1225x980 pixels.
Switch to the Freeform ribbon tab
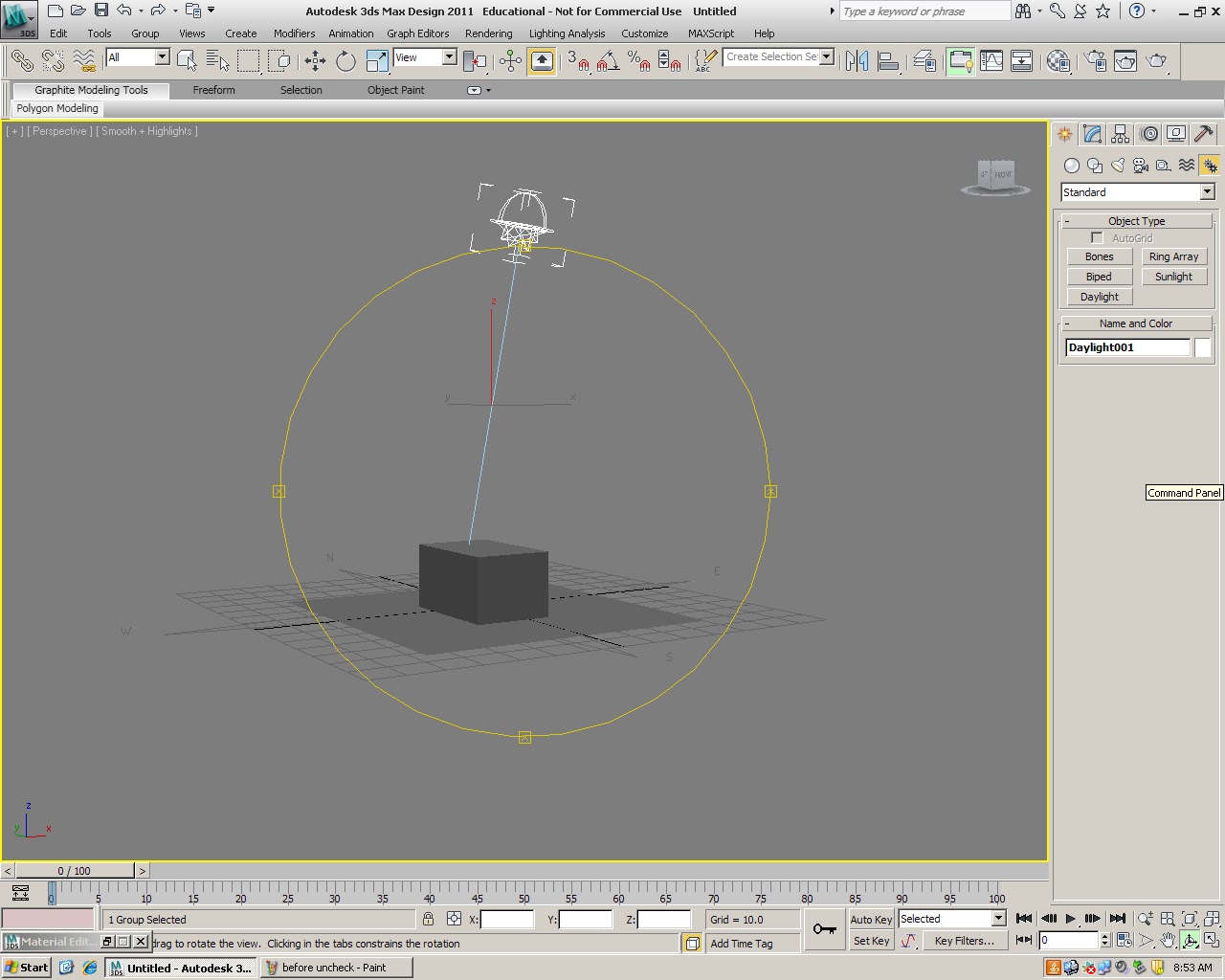[213, 90]
